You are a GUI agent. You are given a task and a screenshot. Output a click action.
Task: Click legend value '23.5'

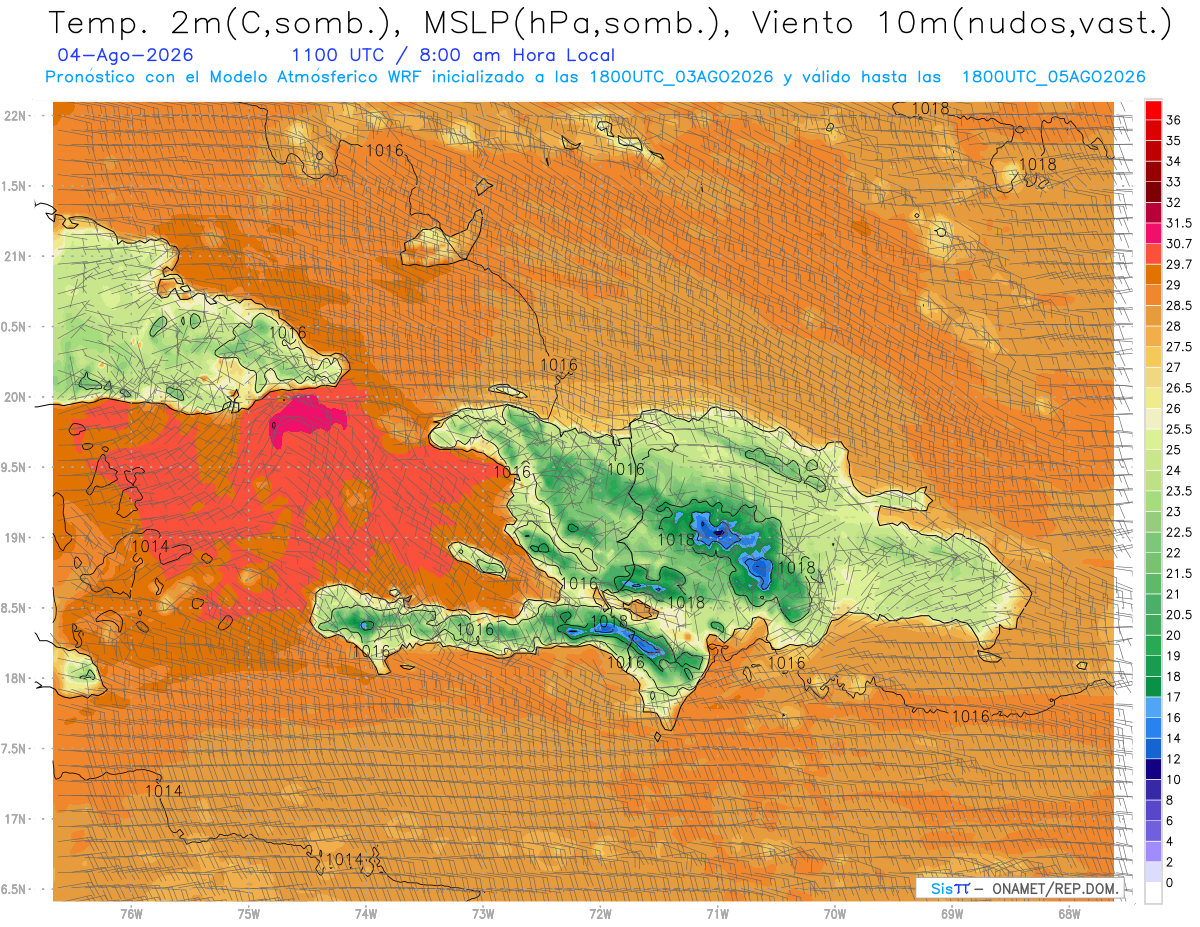[1179, 491]
